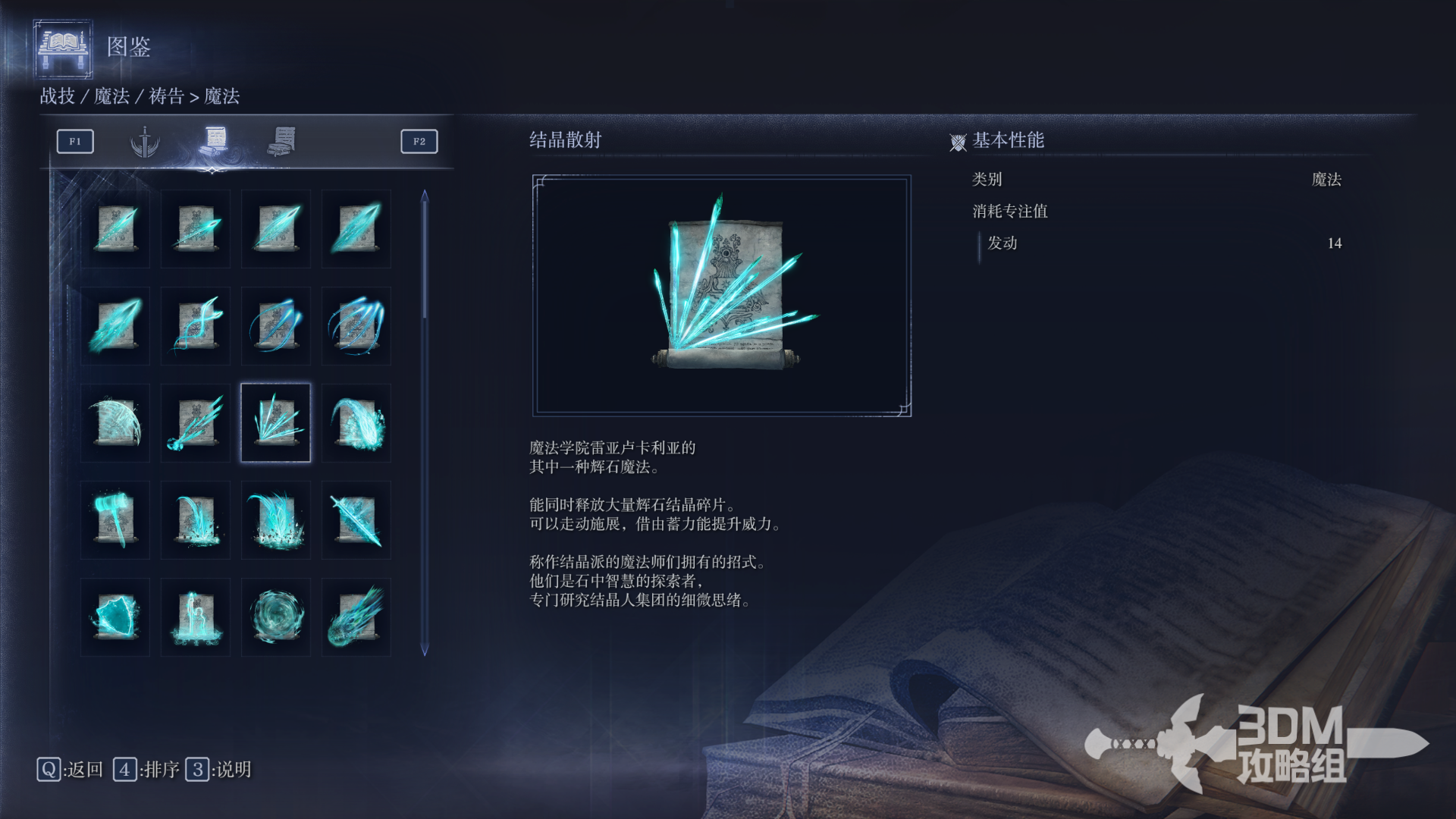Choose the swirling vortex spell scroll

276,617
